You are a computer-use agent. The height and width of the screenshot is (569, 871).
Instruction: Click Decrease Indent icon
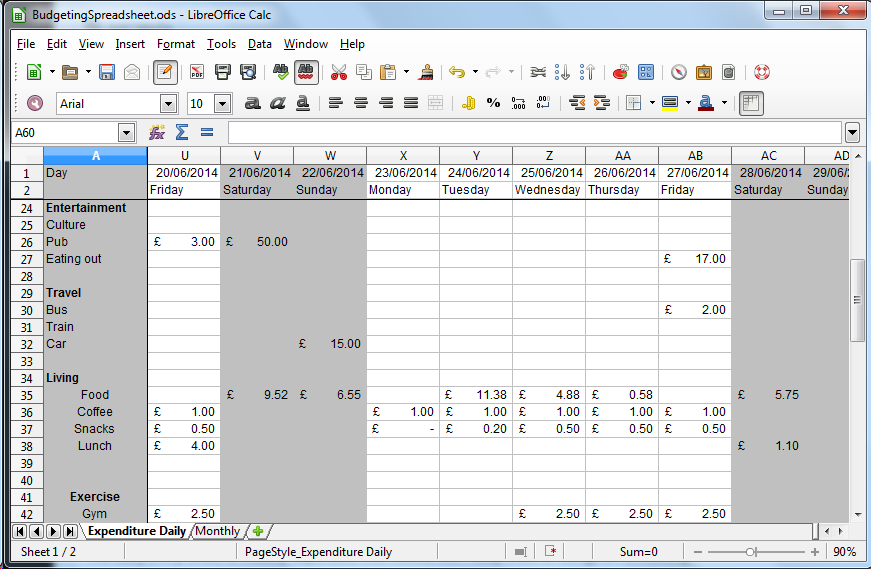coord(577,103)
